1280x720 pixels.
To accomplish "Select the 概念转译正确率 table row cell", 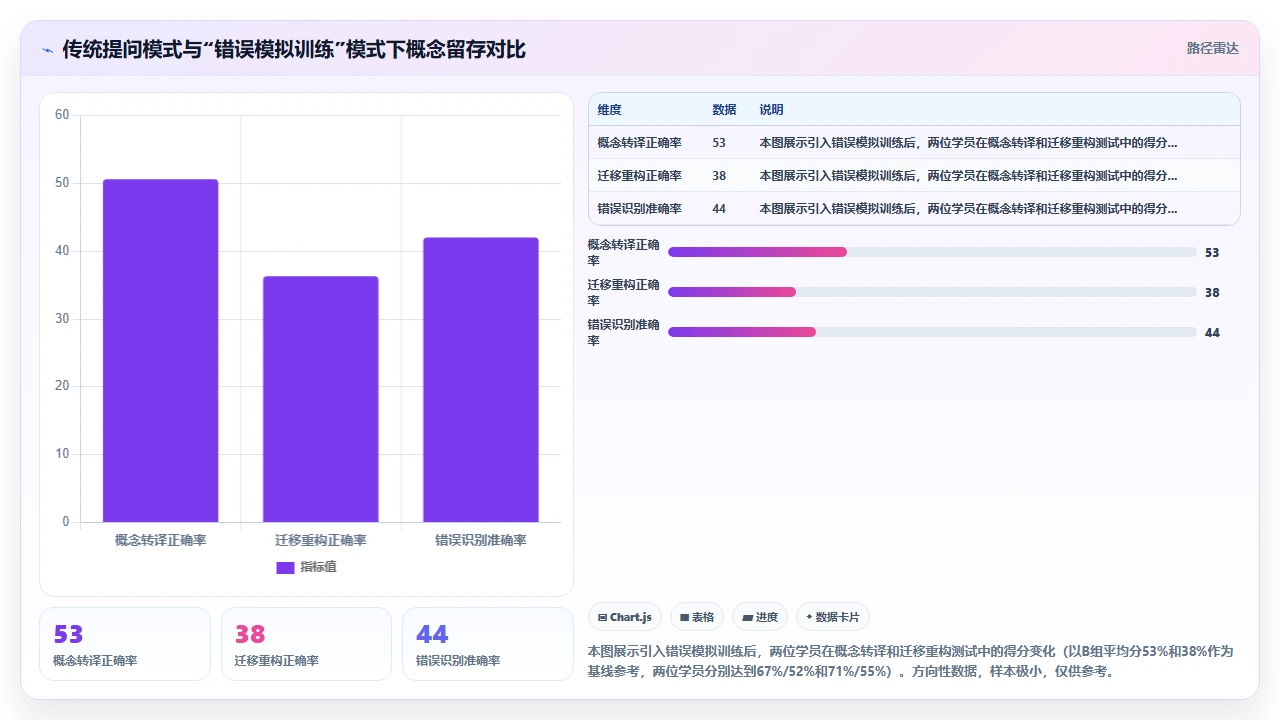I will click(640, 142).
